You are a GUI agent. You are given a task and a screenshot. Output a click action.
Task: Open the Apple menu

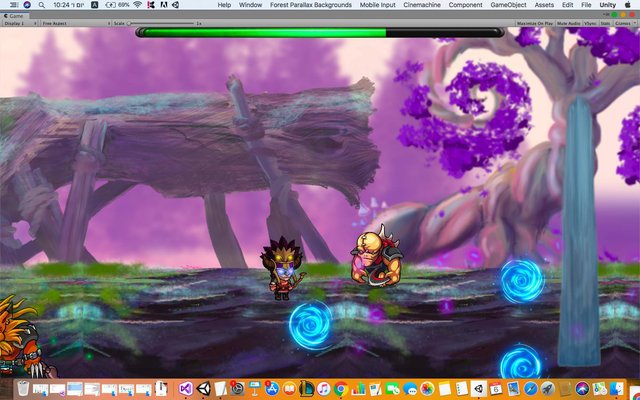pyautogui.click(x=628, y=5)
